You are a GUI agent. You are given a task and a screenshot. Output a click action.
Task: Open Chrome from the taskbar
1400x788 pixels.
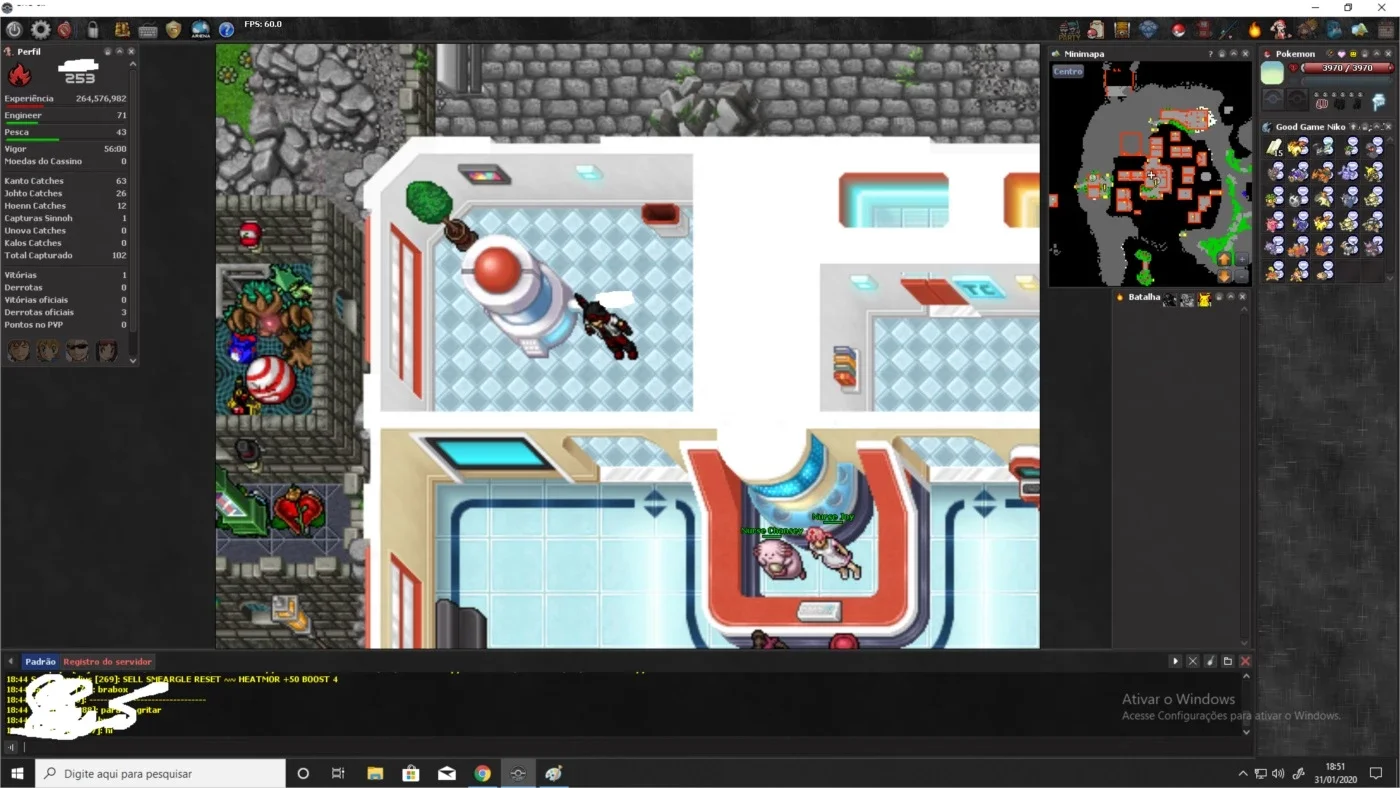pyautogui.click(x=483, y=773)
